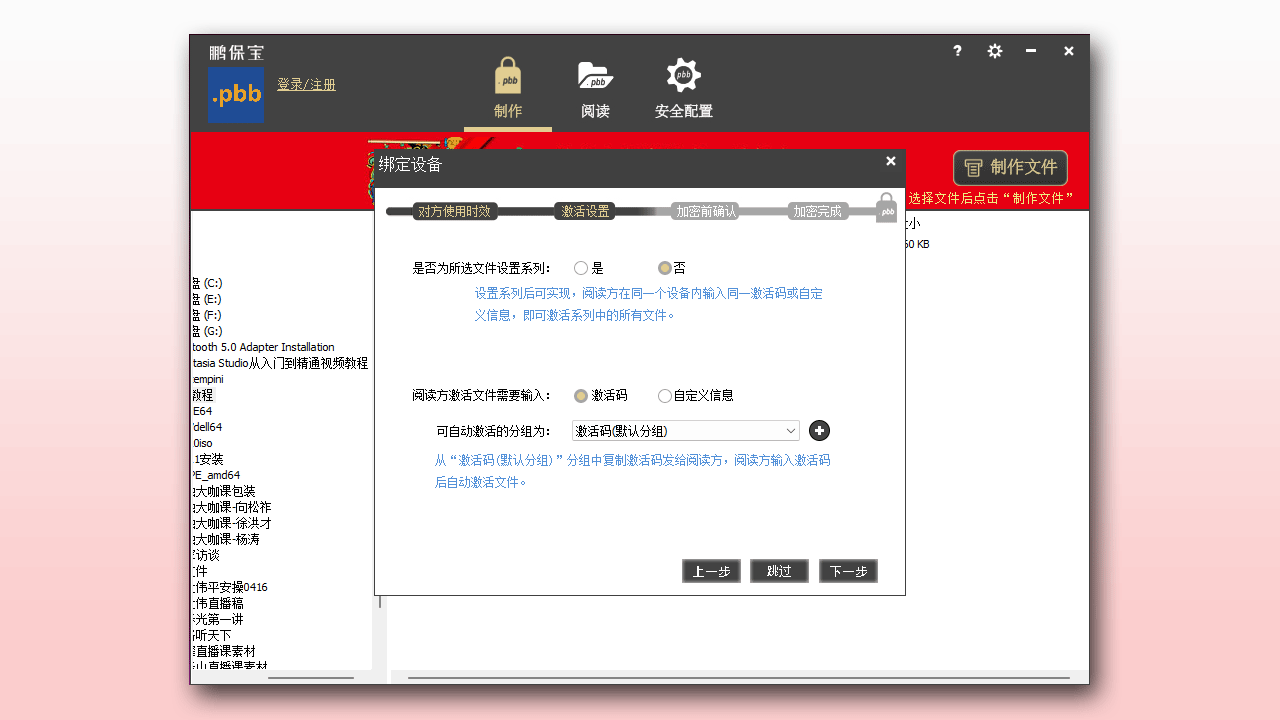Select the 激活码 radio button

581,395
